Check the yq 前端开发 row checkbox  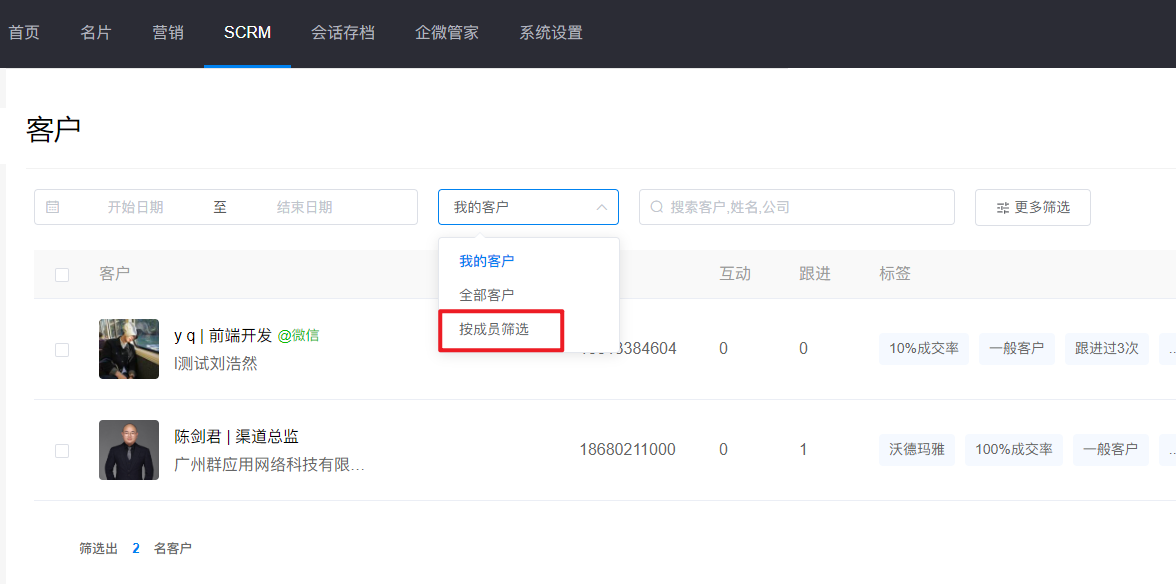click(62, 349)
